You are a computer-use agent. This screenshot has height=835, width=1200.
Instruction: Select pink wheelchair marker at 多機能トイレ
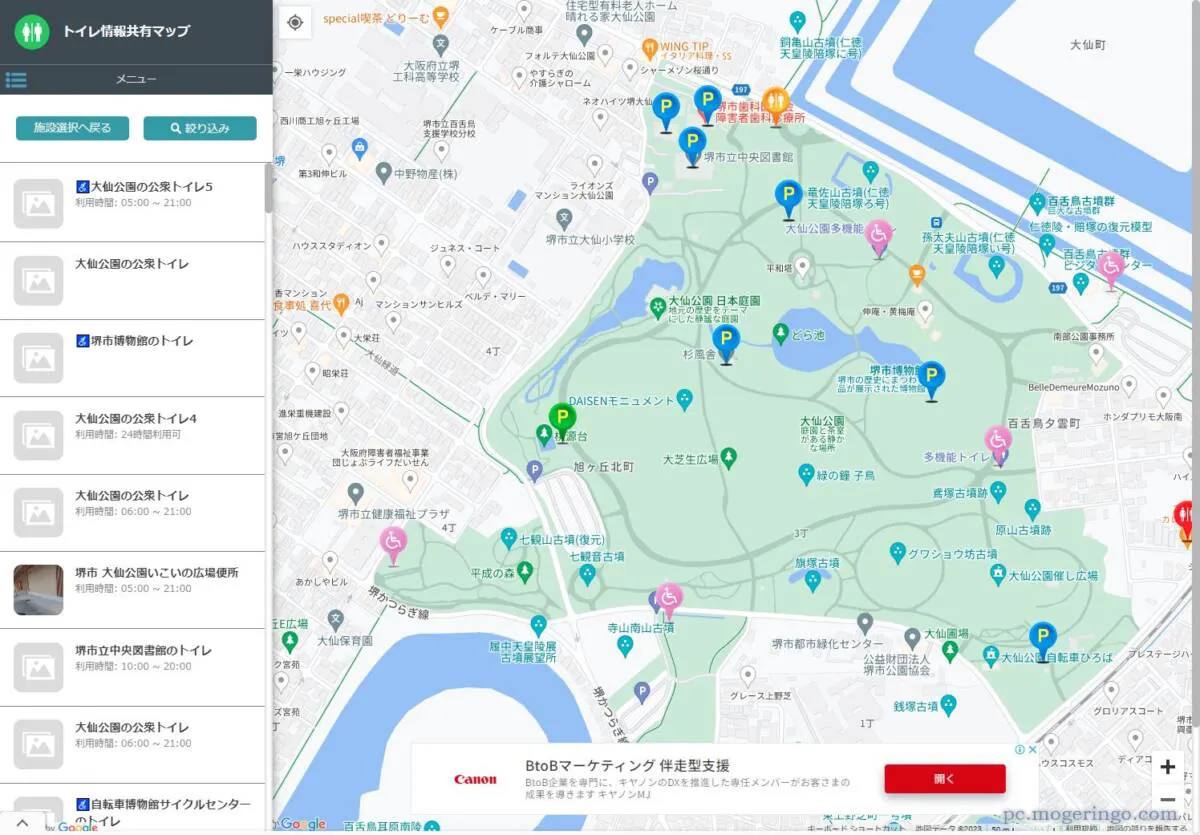point(998,444)
